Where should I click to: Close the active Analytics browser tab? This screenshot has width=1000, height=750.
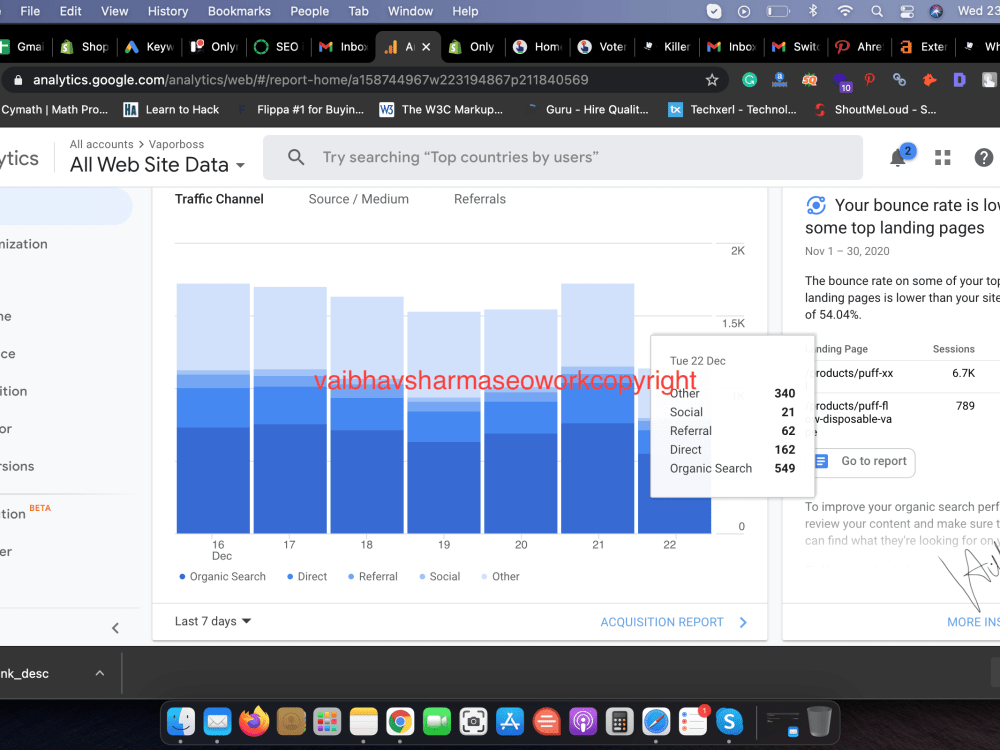(x=426, y=47)
